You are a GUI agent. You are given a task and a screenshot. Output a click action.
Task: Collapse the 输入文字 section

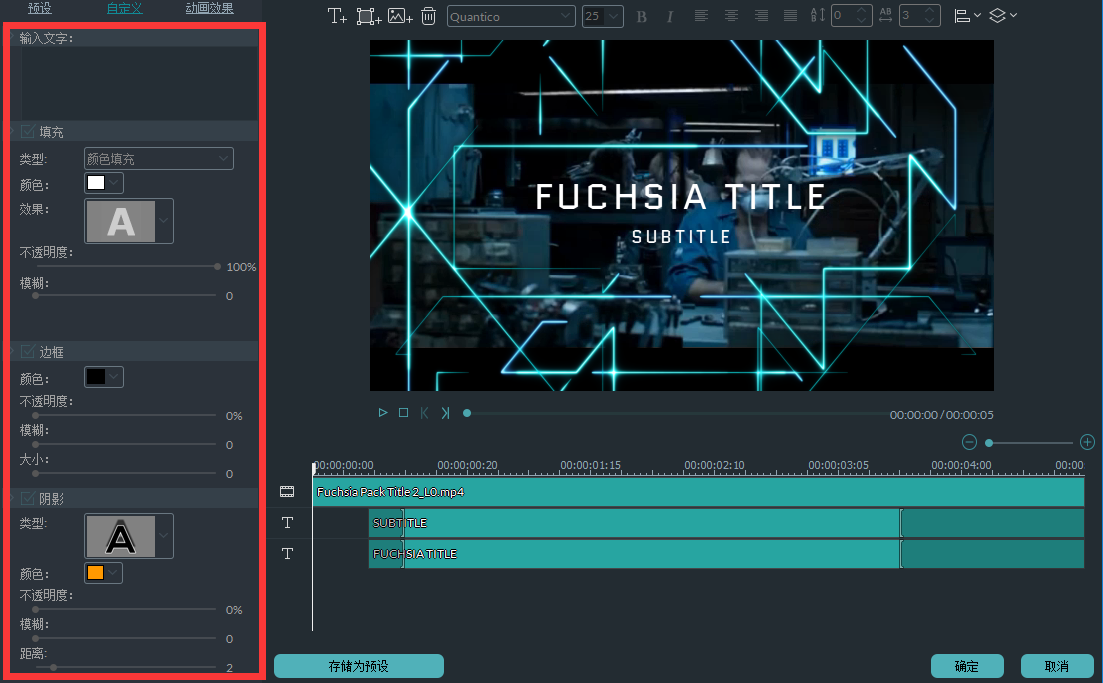coord(13,37)
